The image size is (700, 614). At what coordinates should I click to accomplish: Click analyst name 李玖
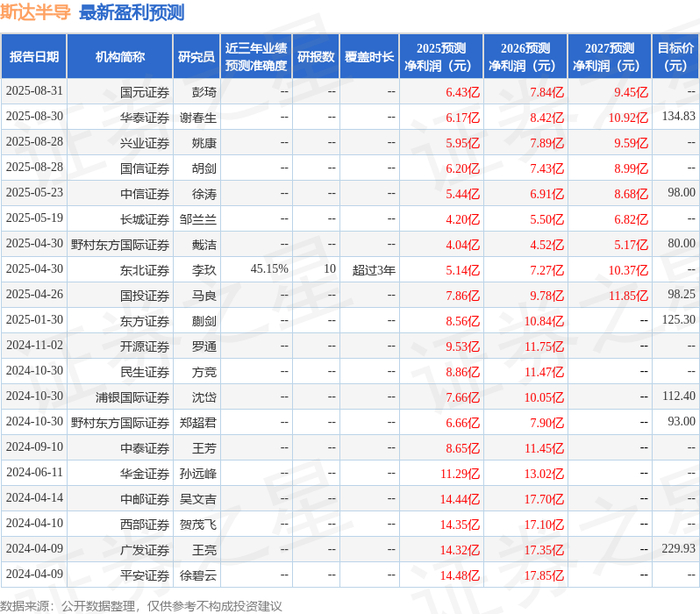pos(204,271)
